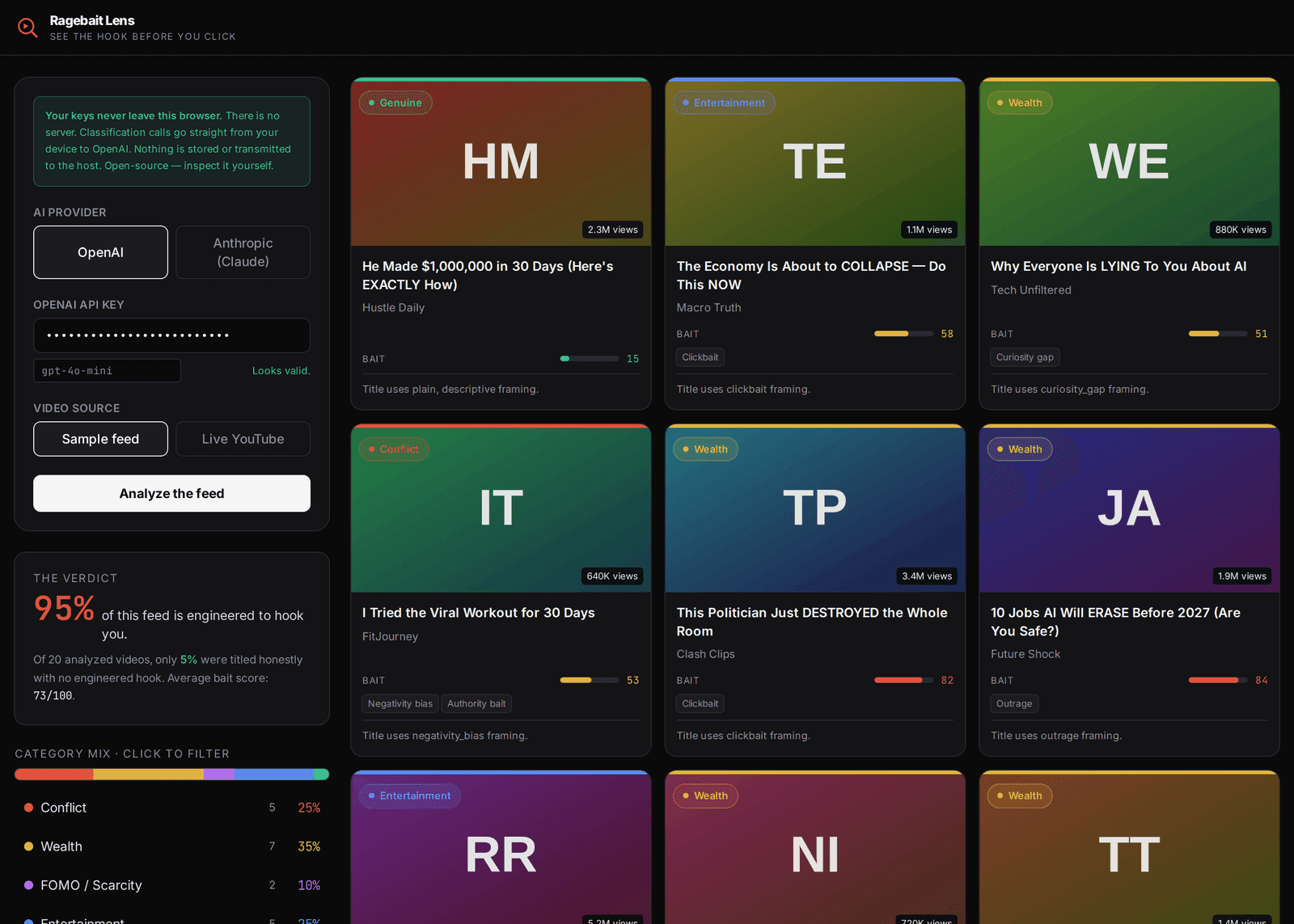Open title '10 Jobs AI Will ERASE Before 2027'

[1115, 622]
